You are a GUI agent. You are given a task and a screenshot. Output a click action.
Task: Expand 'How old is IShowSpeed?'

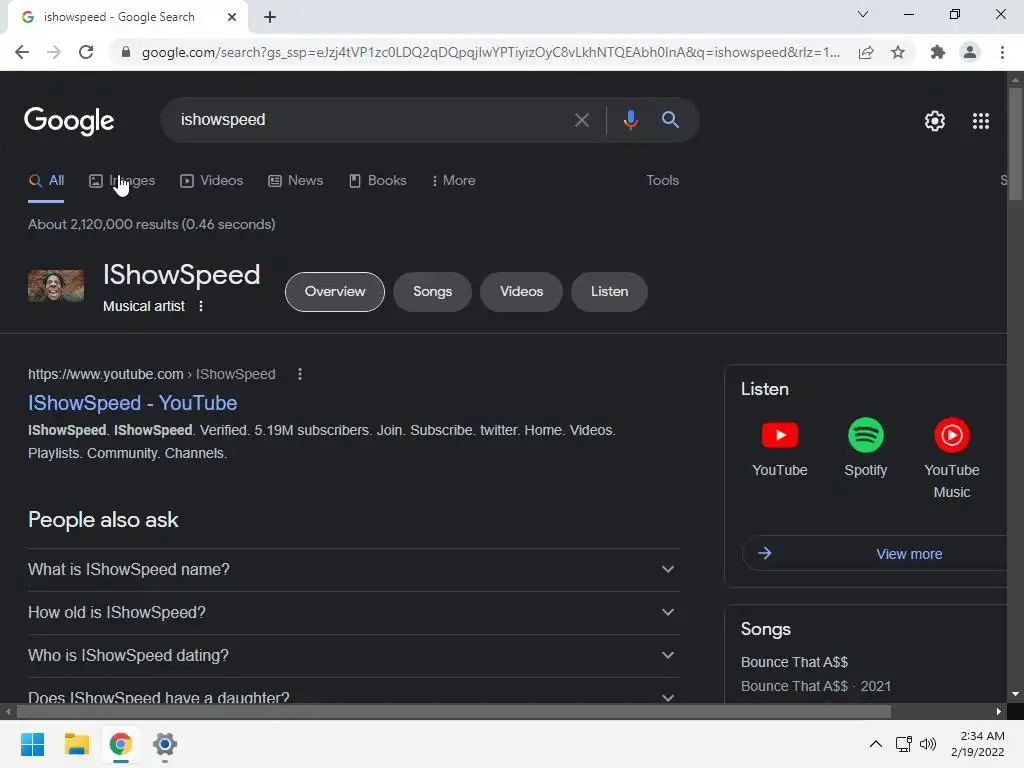tap(354, 613)
